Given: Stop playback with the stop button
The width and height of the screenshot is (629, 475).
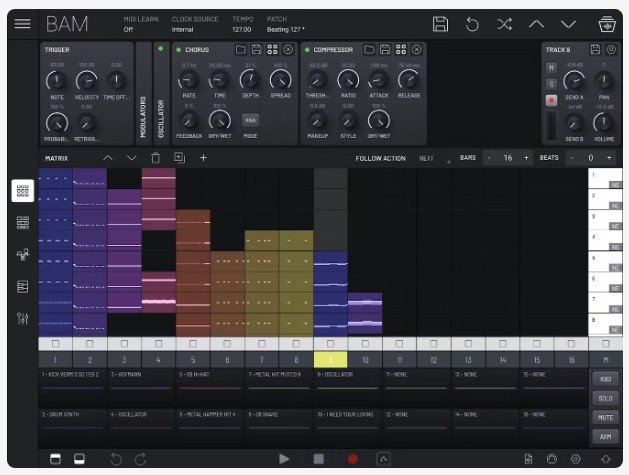Looking at the screenshot, I should click(319, 459).
